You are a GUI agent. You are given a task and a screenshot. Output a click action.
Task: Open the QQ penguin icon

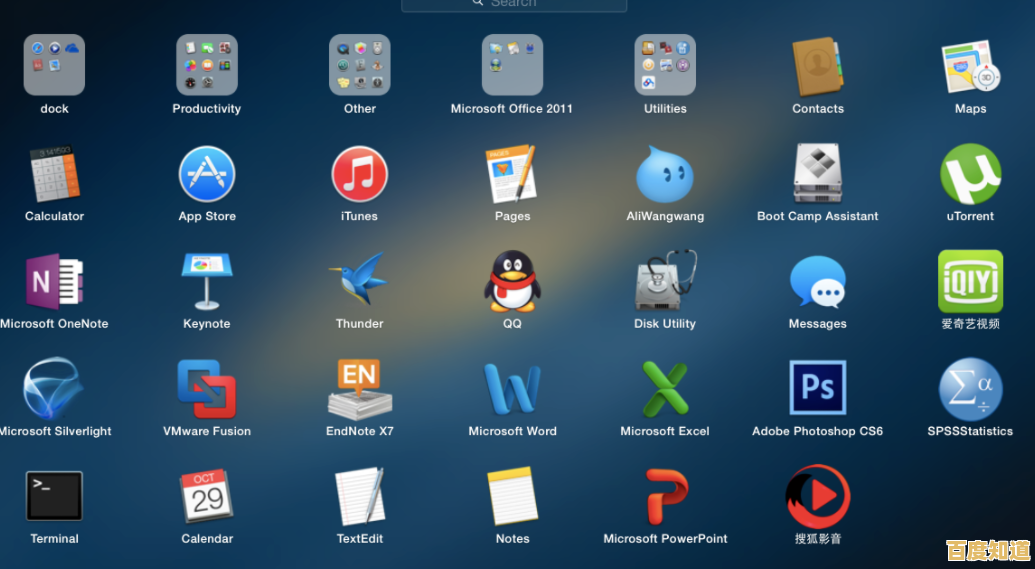[512, 282]
